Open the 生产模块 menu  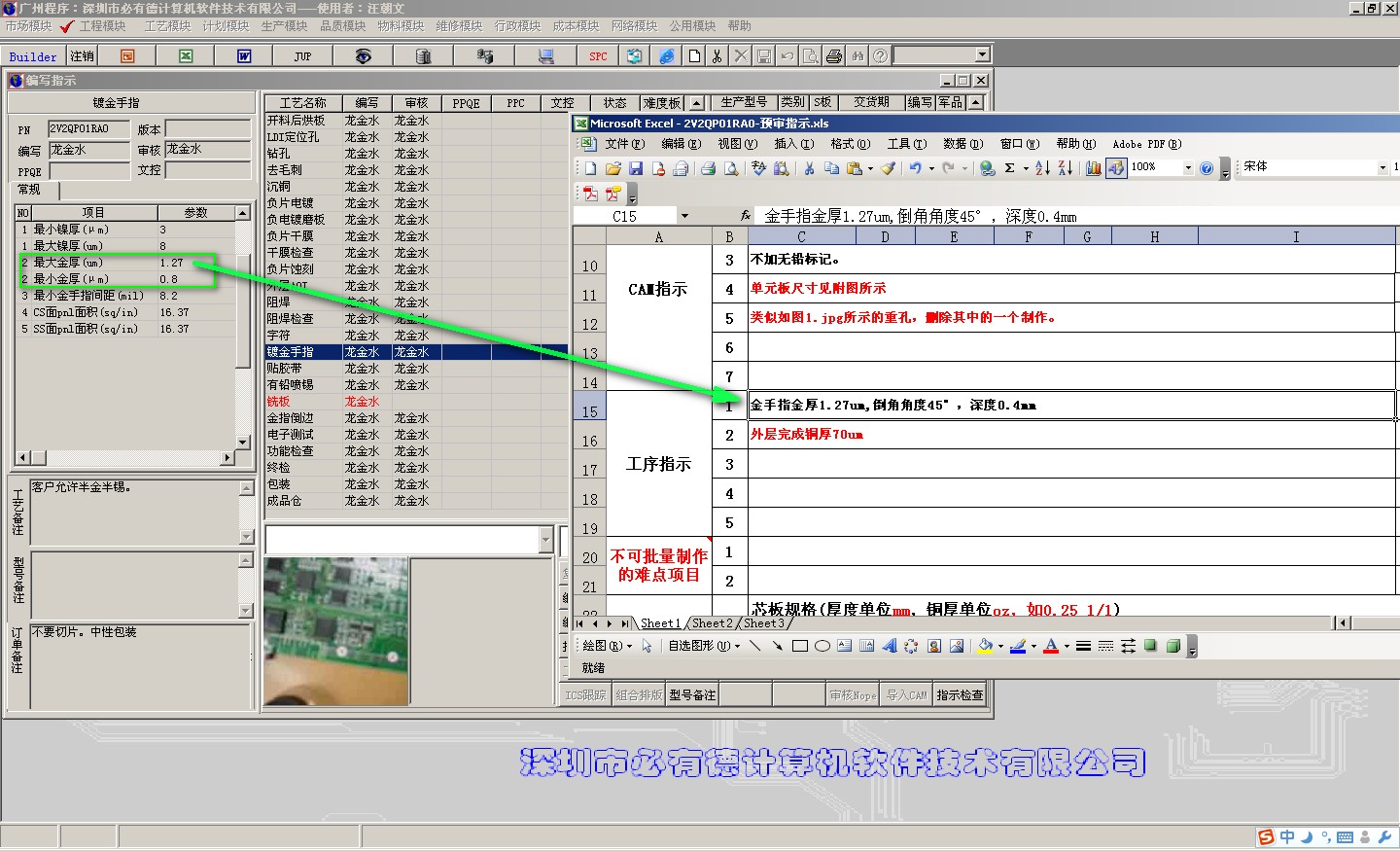(x=284, y=26)
